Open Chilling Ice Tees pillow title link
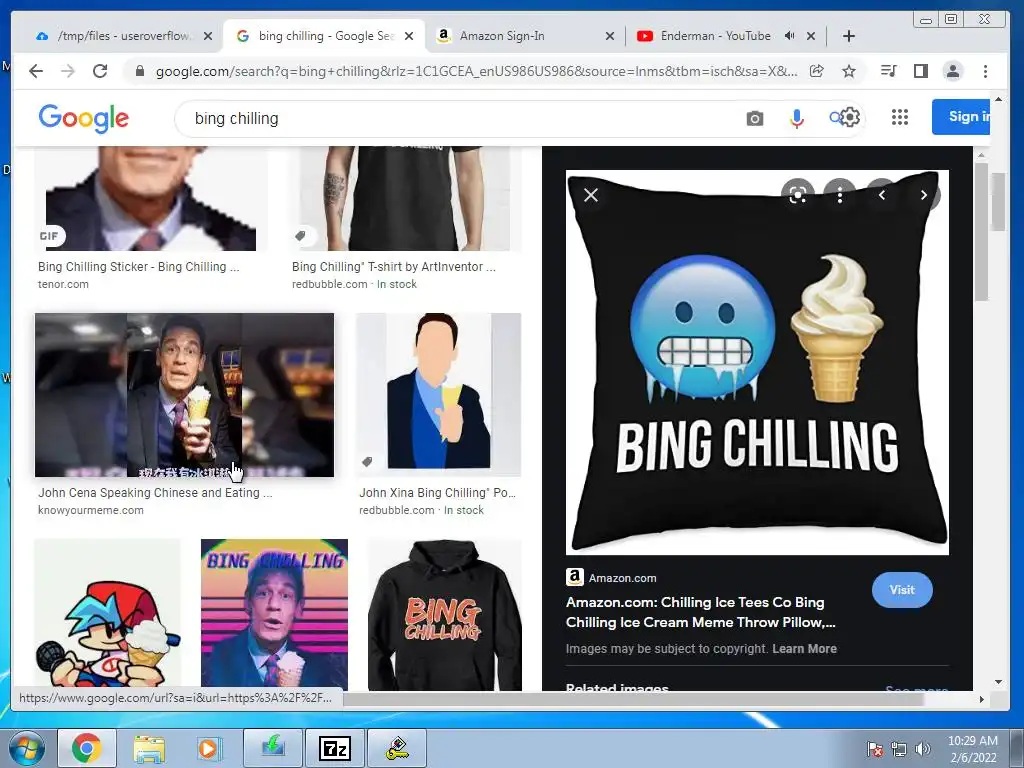 [700, 612]
